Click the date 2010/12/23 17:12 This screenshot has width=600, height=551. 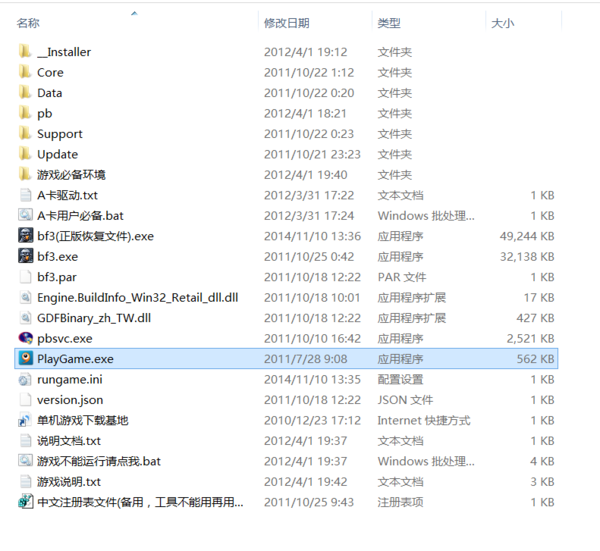pos(312,421)
